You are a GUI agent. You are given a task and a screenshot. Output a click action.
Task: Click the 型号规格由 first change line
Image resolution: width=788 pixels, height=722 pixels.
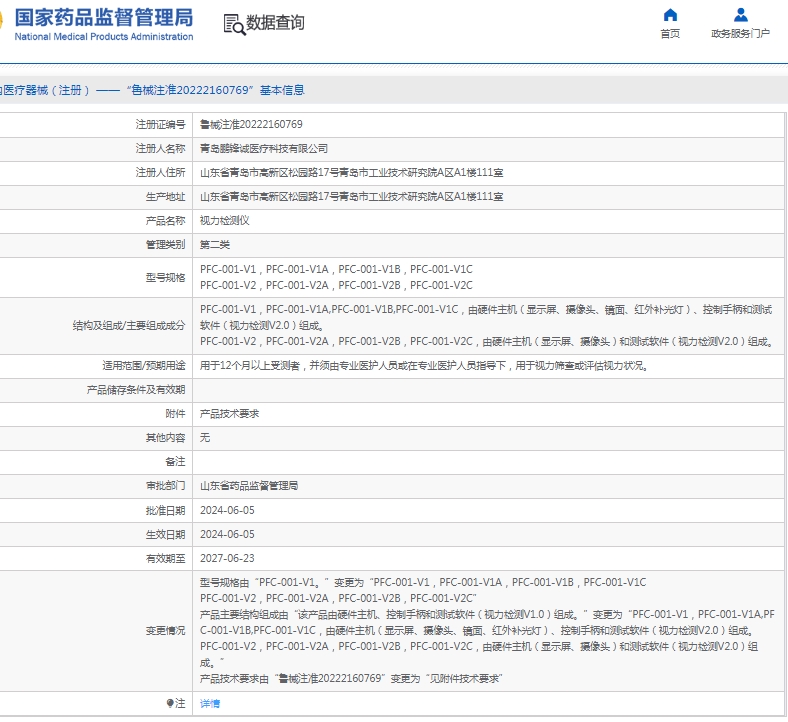pos(423,582)
